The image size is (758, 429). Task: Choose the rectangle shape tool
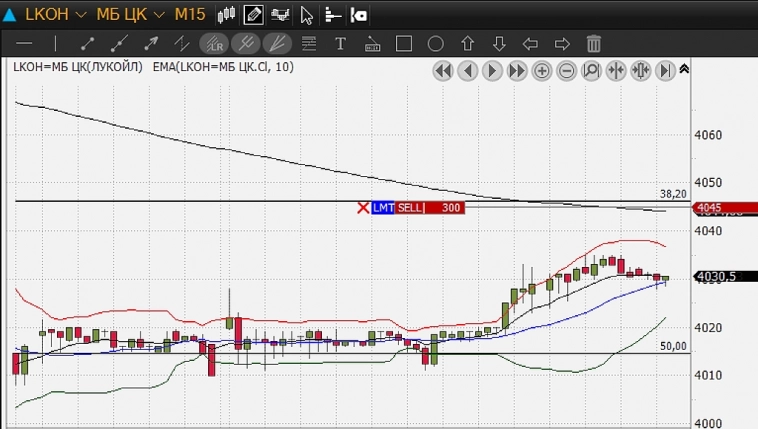[404, 44]
